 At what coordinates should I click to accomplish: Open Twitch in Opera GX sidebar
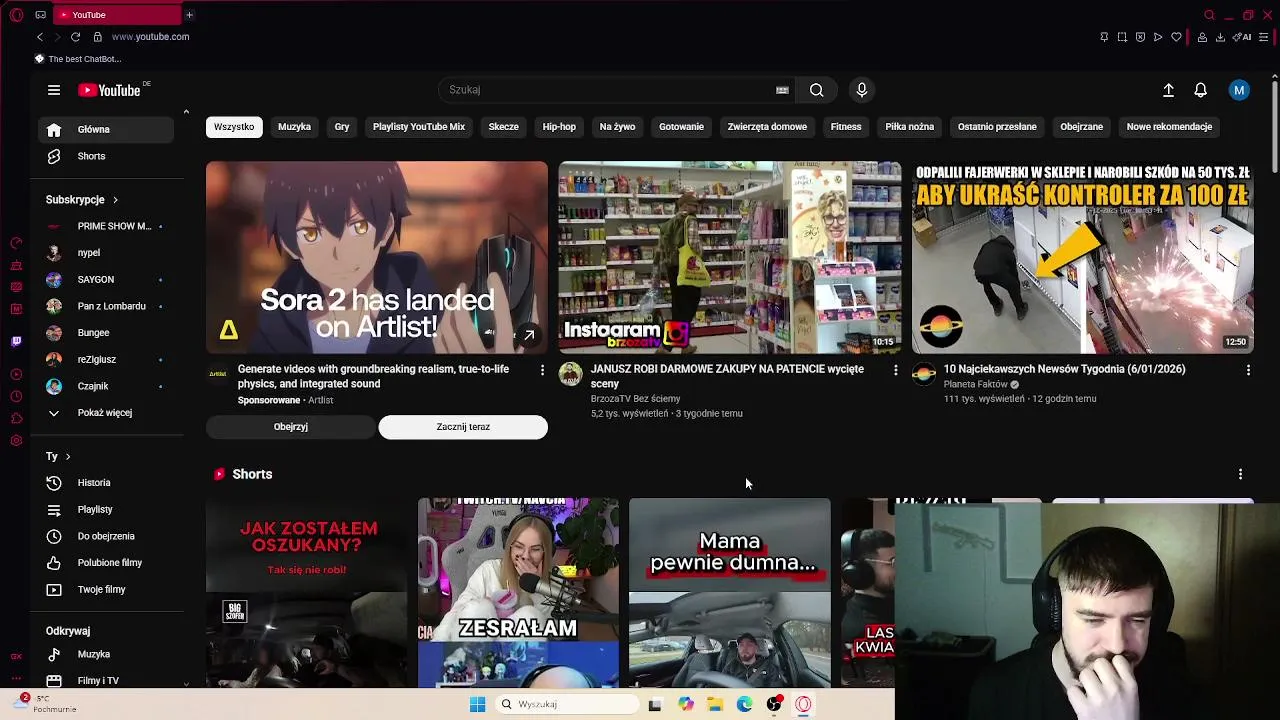16,342
